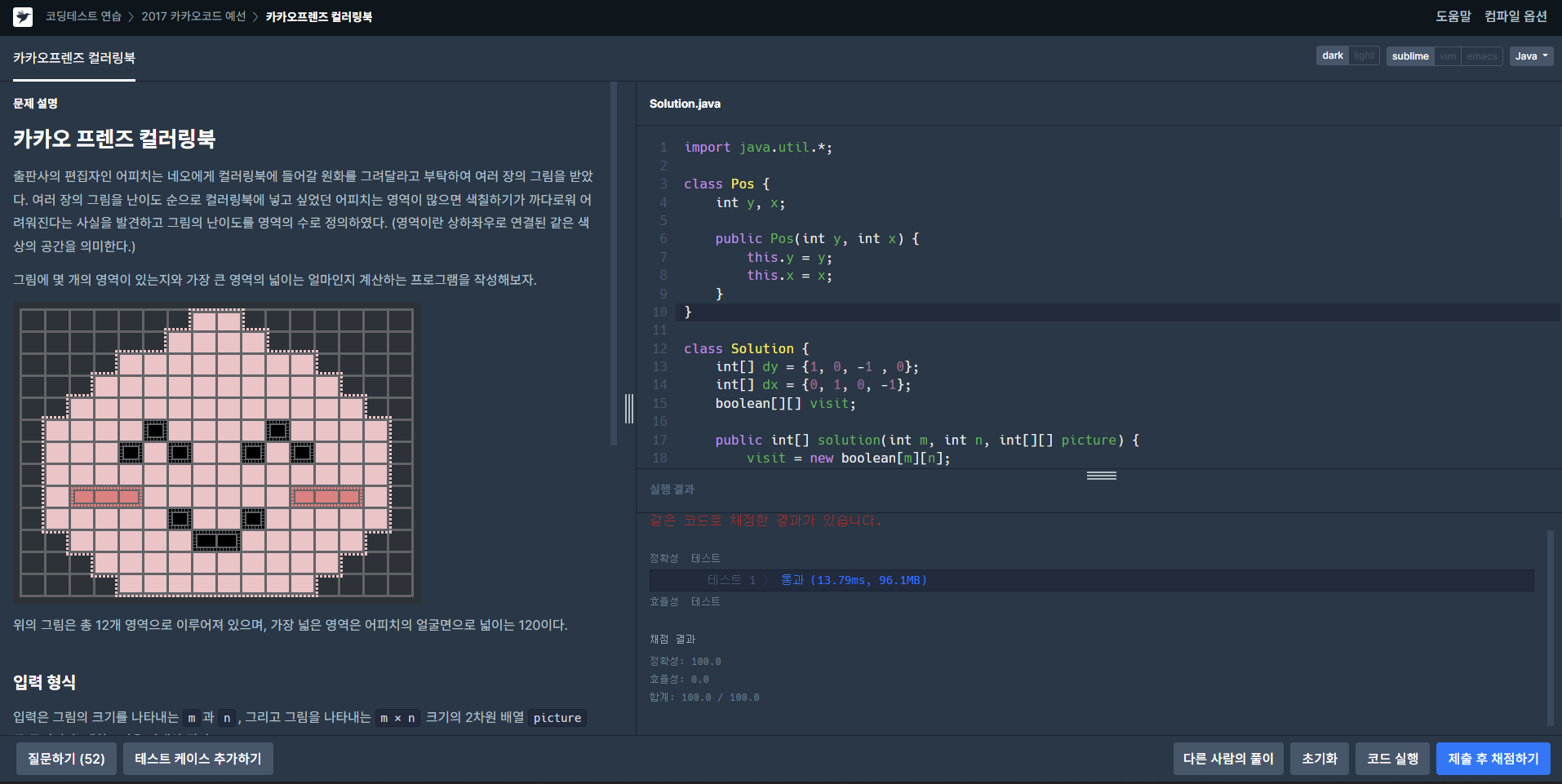Click code line 14 int[] dx array
The image size is (1562, 784).
click(813, 385)
